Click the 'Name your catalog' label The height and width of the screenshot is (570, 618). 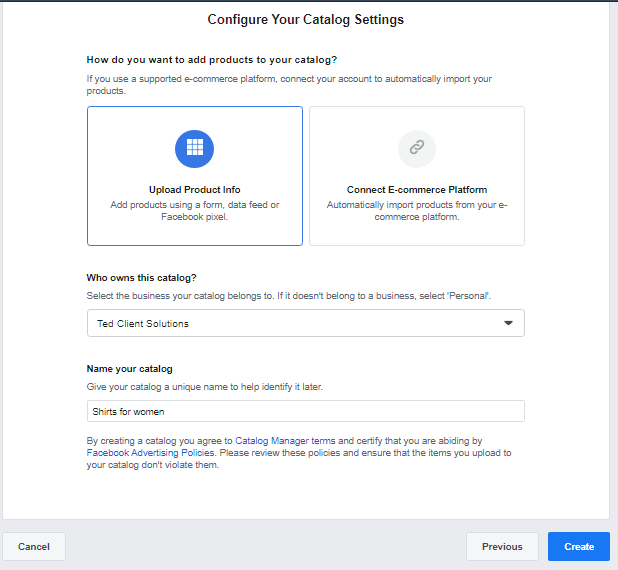[129, 369]
